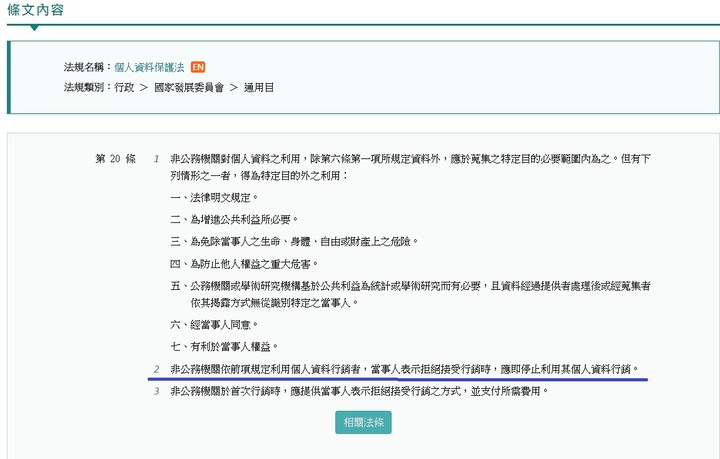This screenshot has width=720, height=459.
Task: Click the line 一、法律明文規定。
Action: pos(214,198)
